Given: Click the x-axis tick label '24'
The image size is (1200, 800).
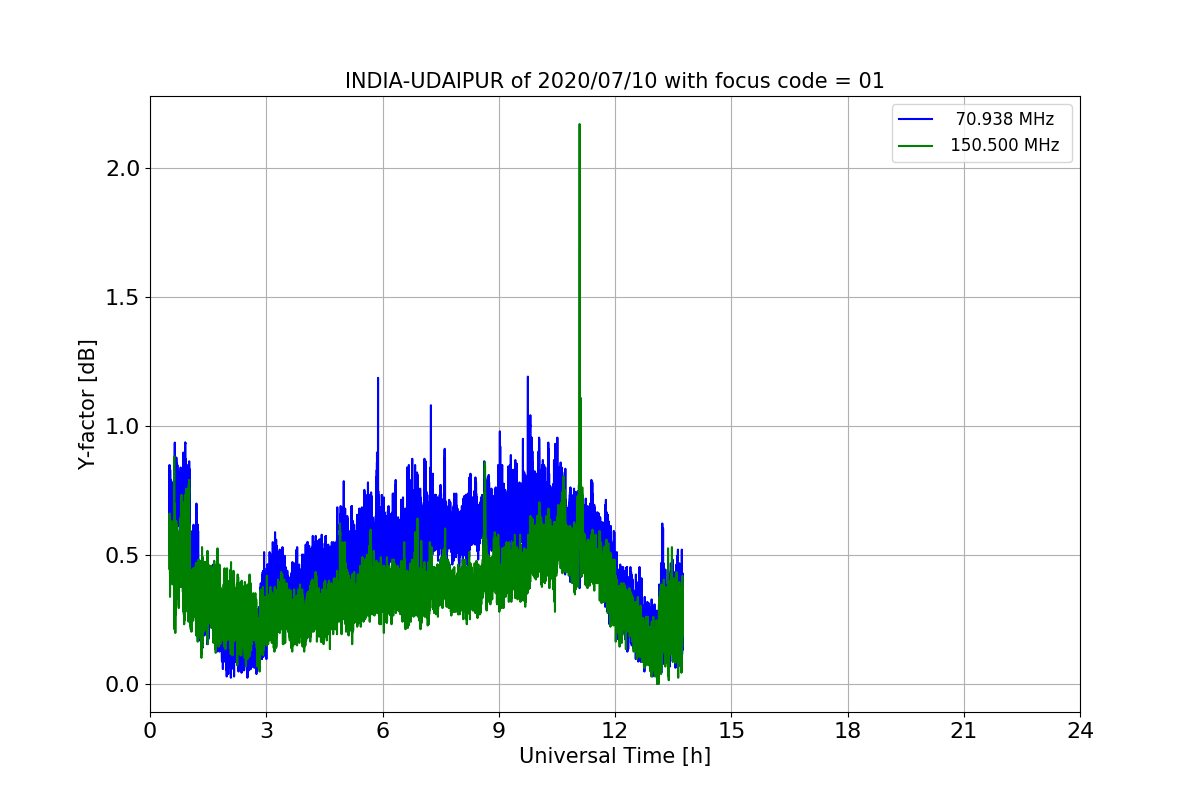Looking at the screenshot, I should (x=1080, y=731).
